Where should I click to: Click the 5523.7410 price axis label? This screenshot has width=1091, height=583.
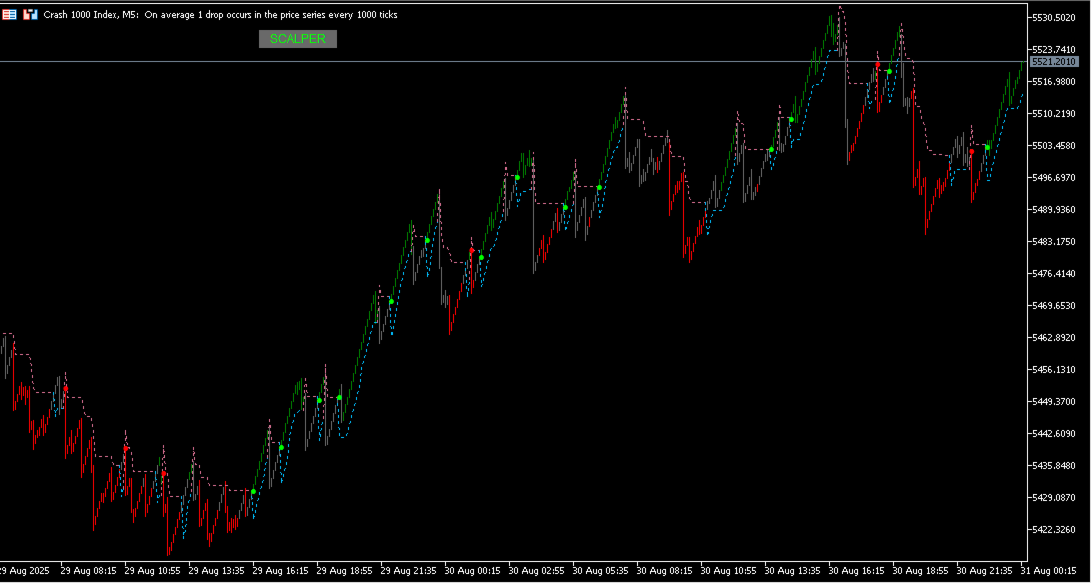pos(1053,49)
